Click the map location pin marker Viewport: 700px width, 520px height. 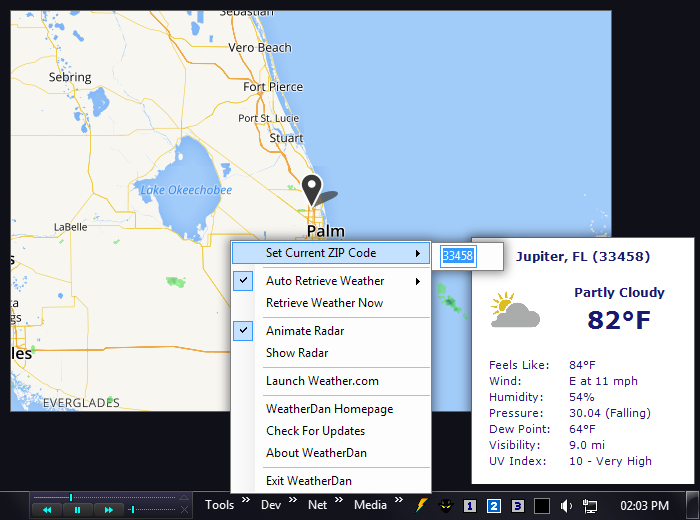click(312, 190)
